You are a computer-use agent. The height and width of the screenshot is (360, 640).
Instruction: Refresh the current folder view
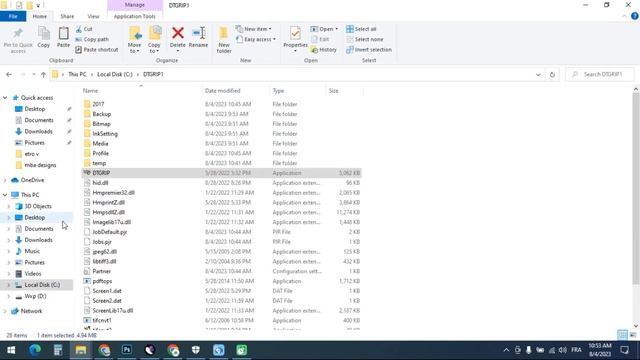click(x=552, y=74)
